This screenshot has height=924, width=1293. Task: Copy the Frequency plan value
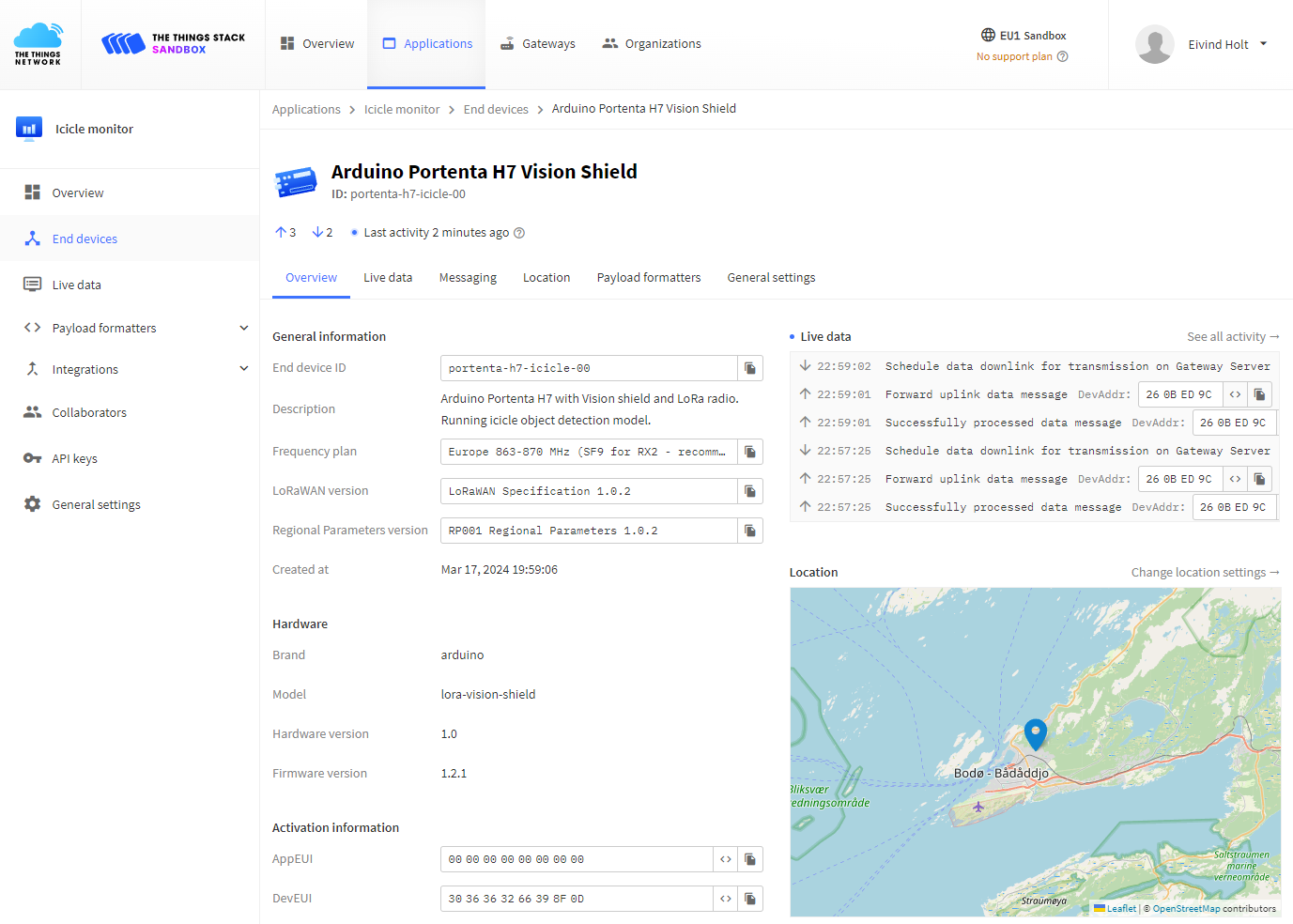pos(749,452)
